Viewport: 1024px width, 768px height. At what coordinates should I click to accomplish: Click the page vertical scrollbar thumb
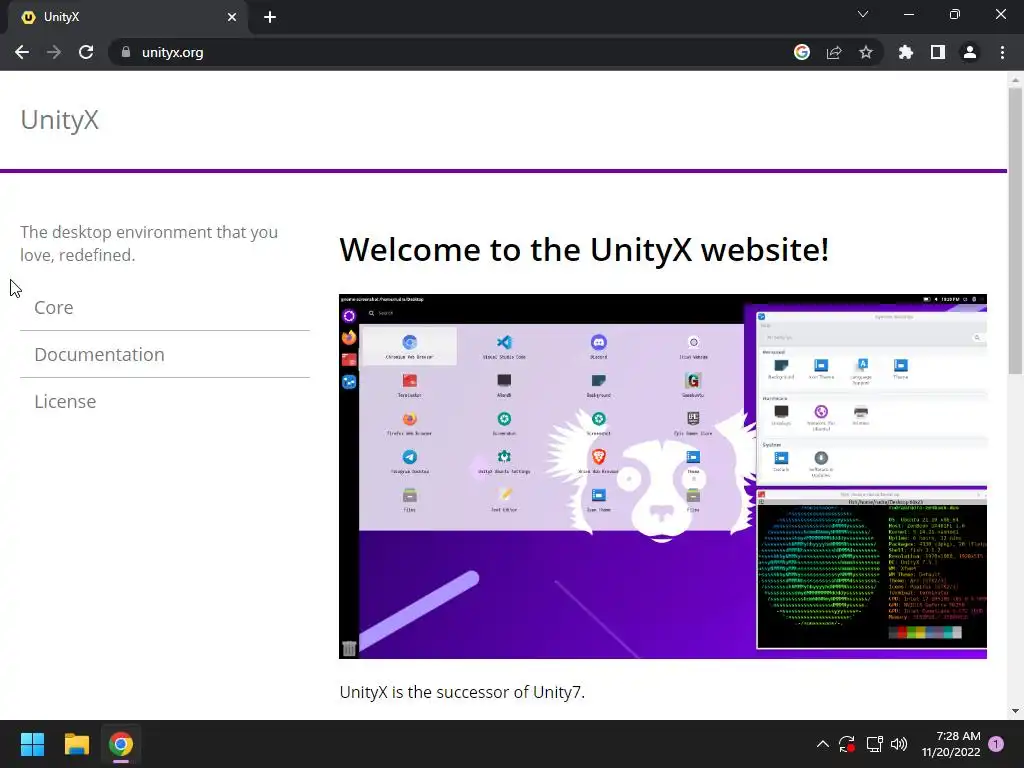tap(1015, 230)
